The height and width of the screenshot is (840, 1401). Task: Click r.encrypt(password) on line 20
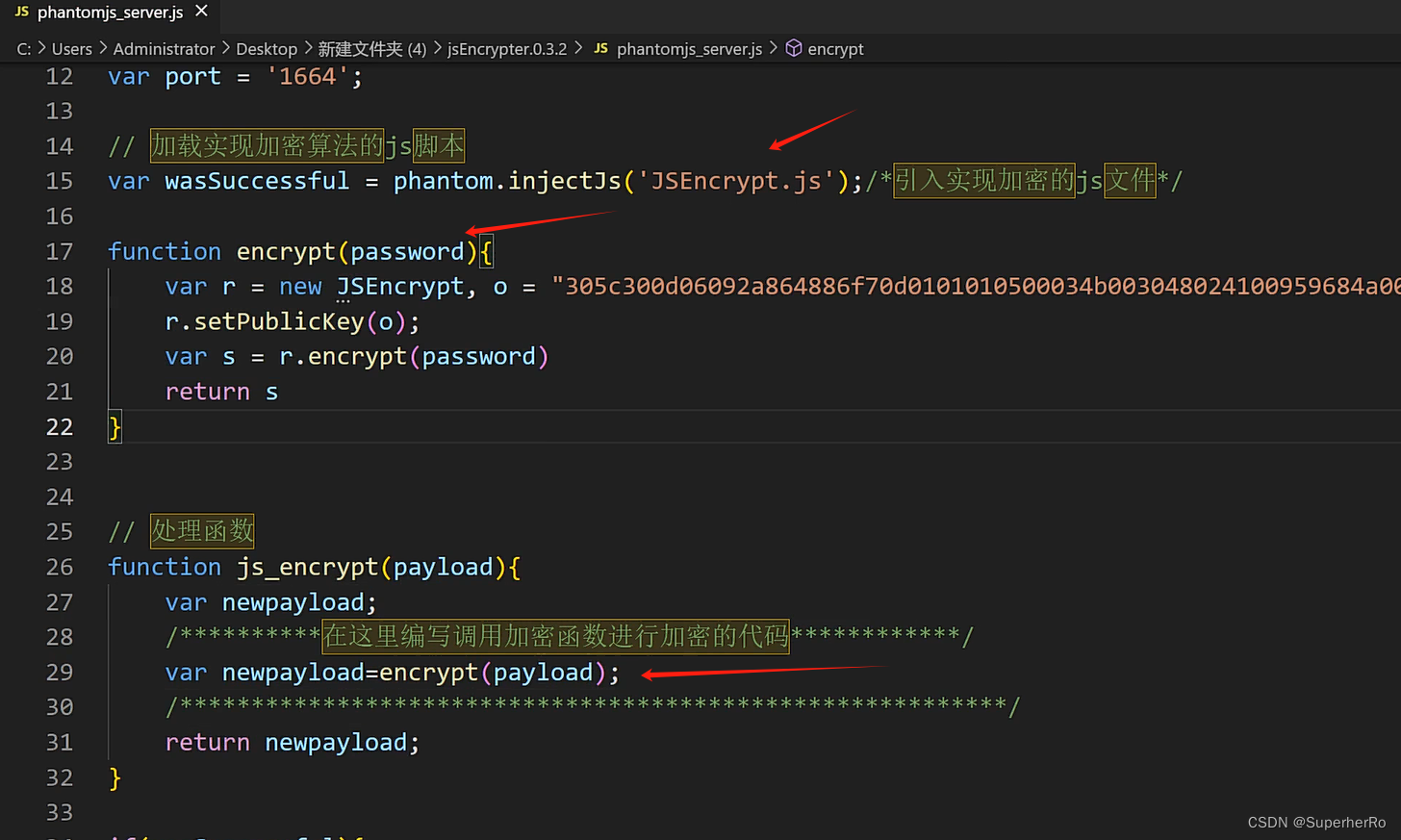click(414, 357)
